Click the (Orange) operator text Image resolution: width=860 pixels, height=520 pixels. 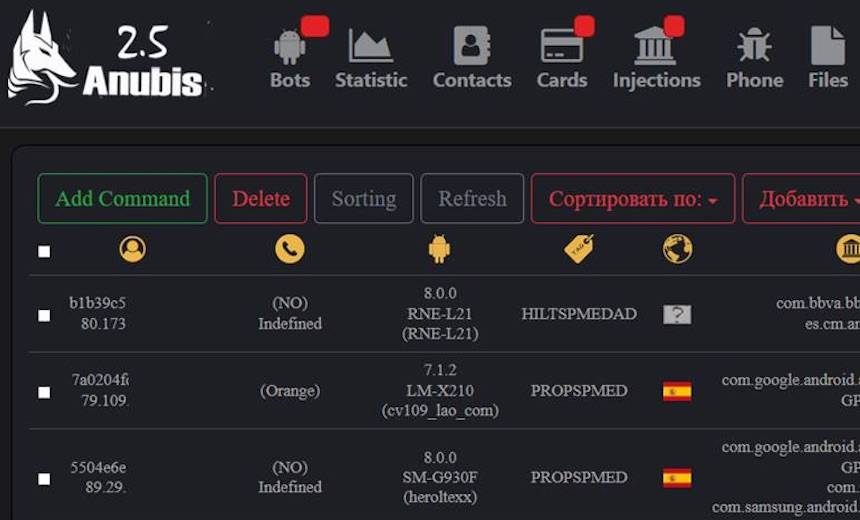[290, 391]
